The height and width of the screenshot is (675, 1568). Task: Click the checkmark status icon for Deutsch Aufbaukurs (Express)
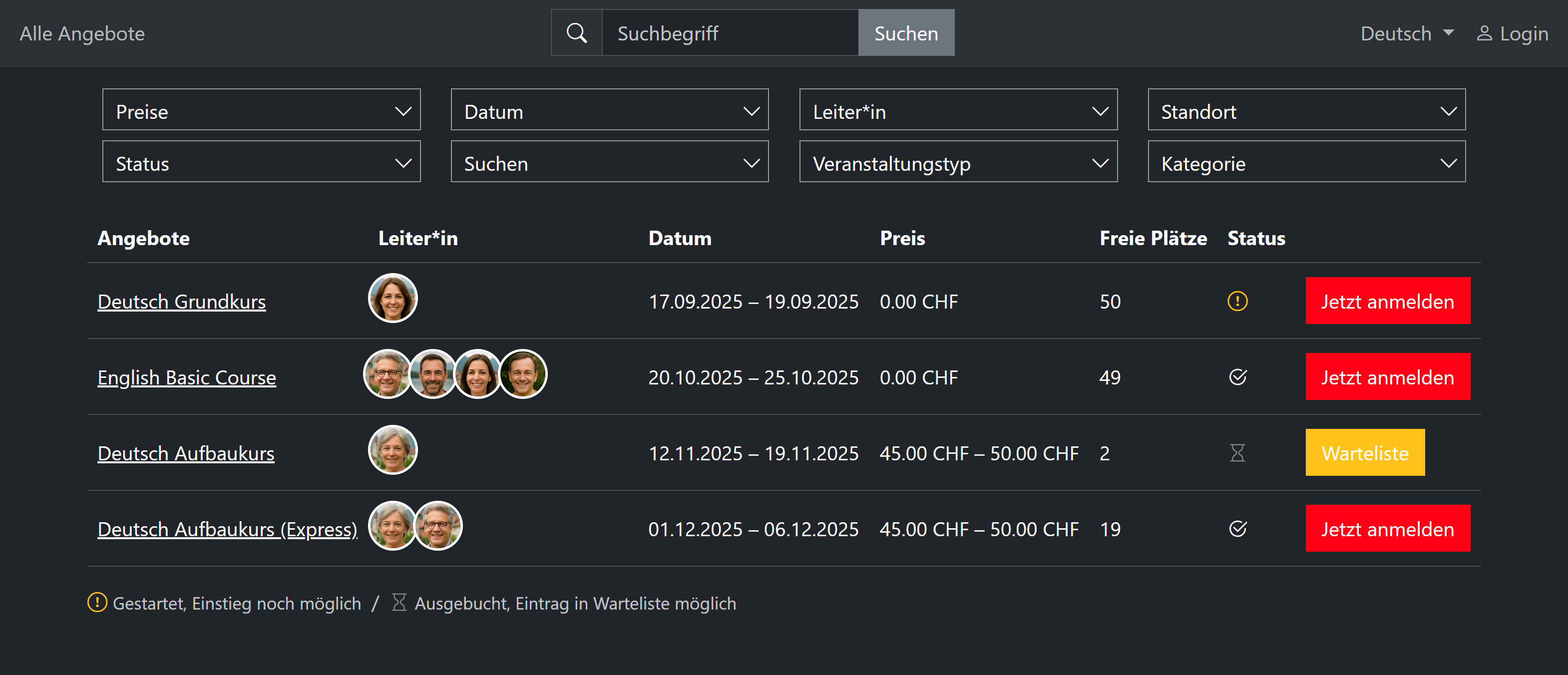click(x=1237, y=529)
